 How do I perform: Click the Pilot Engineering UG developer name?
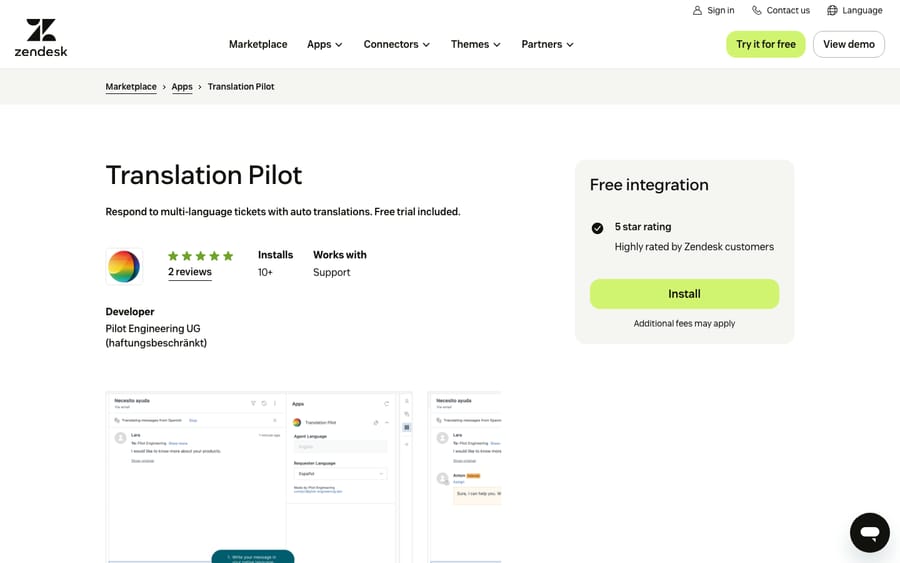156,336
